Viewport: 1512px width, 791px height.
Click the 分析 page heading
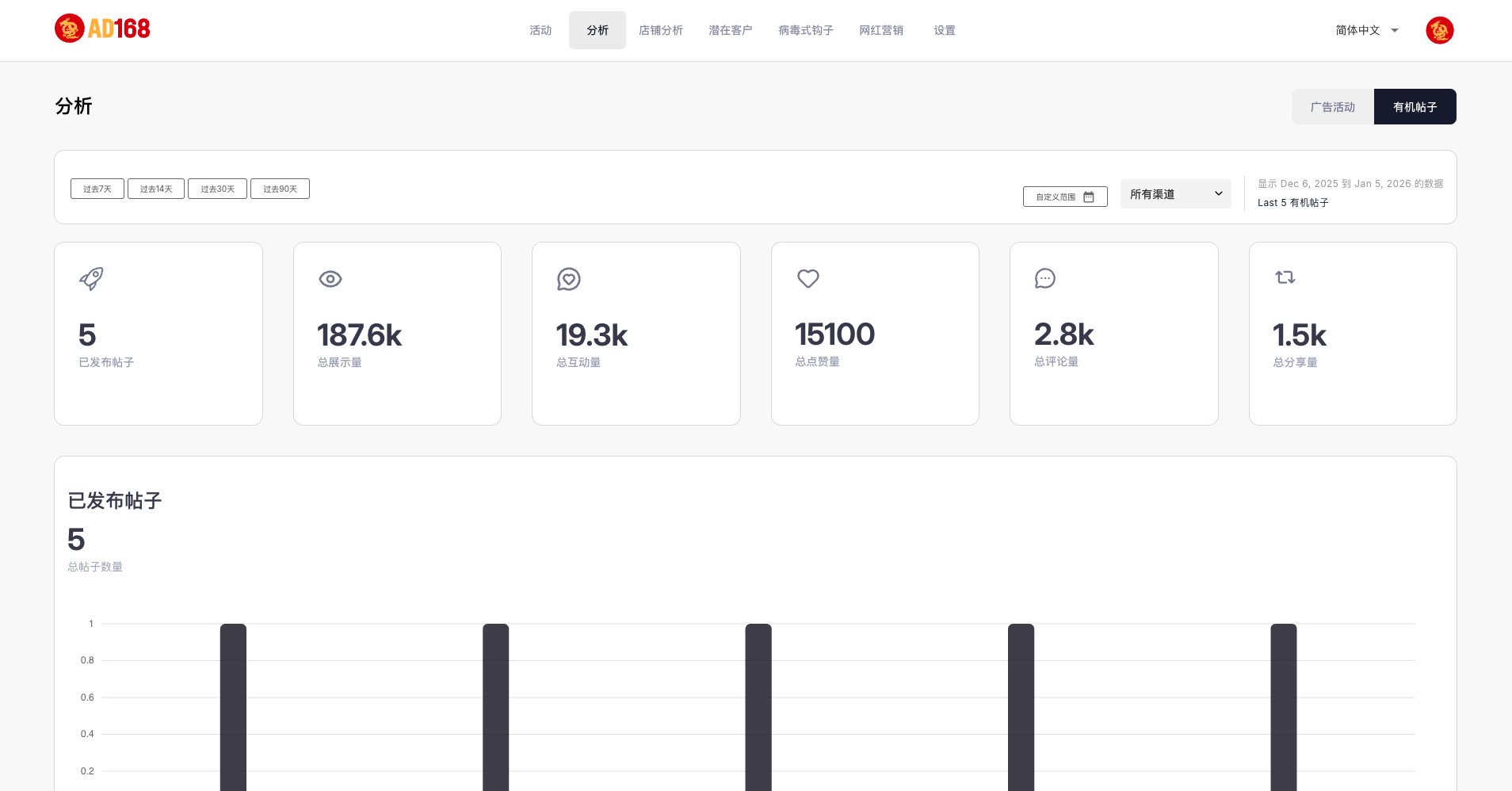coord(74,106)
